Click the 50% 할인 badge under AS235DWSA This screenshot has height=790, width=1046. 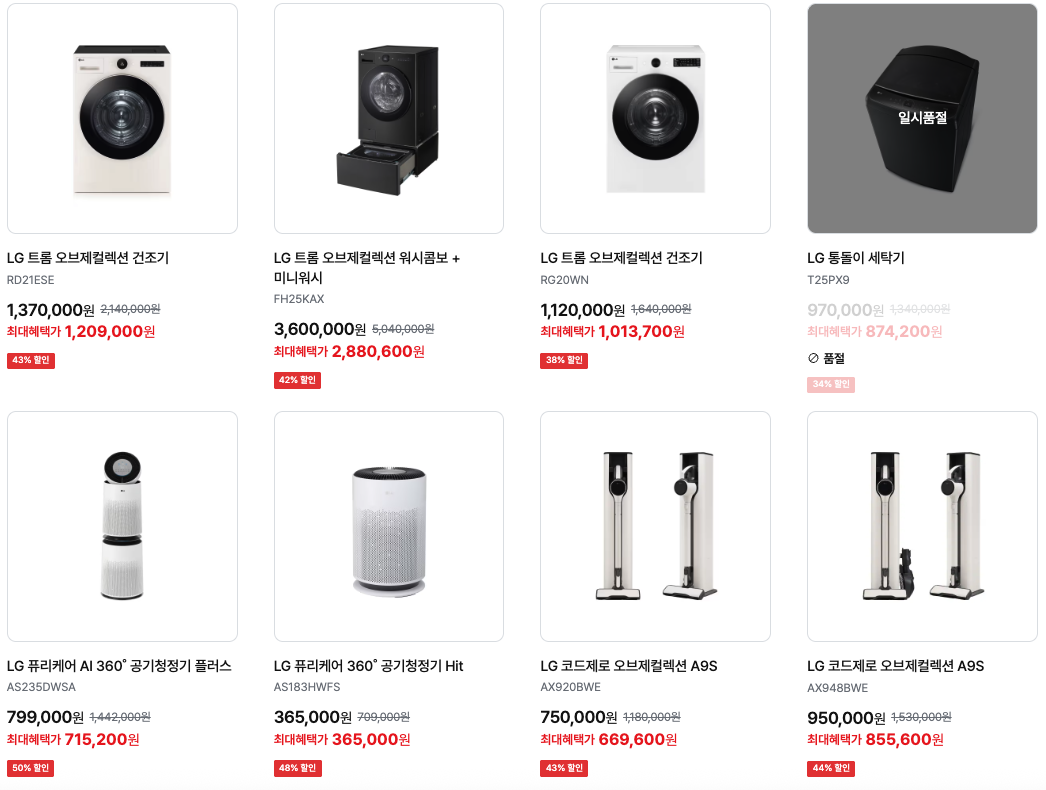coord(31,768)
